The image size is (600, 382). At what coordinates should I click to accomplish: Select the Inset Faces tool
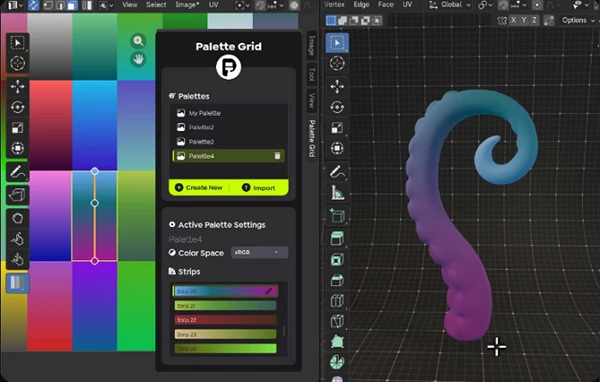[337, 260]
